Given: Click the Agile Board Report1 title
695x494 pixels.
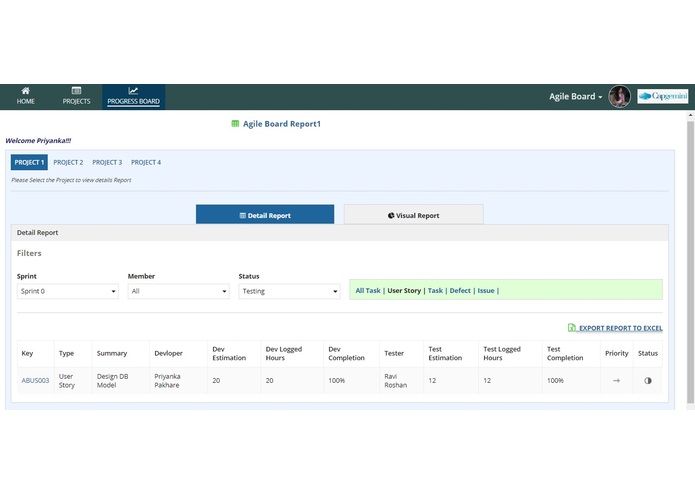Looking at the screenshot, I should point(281,124).
